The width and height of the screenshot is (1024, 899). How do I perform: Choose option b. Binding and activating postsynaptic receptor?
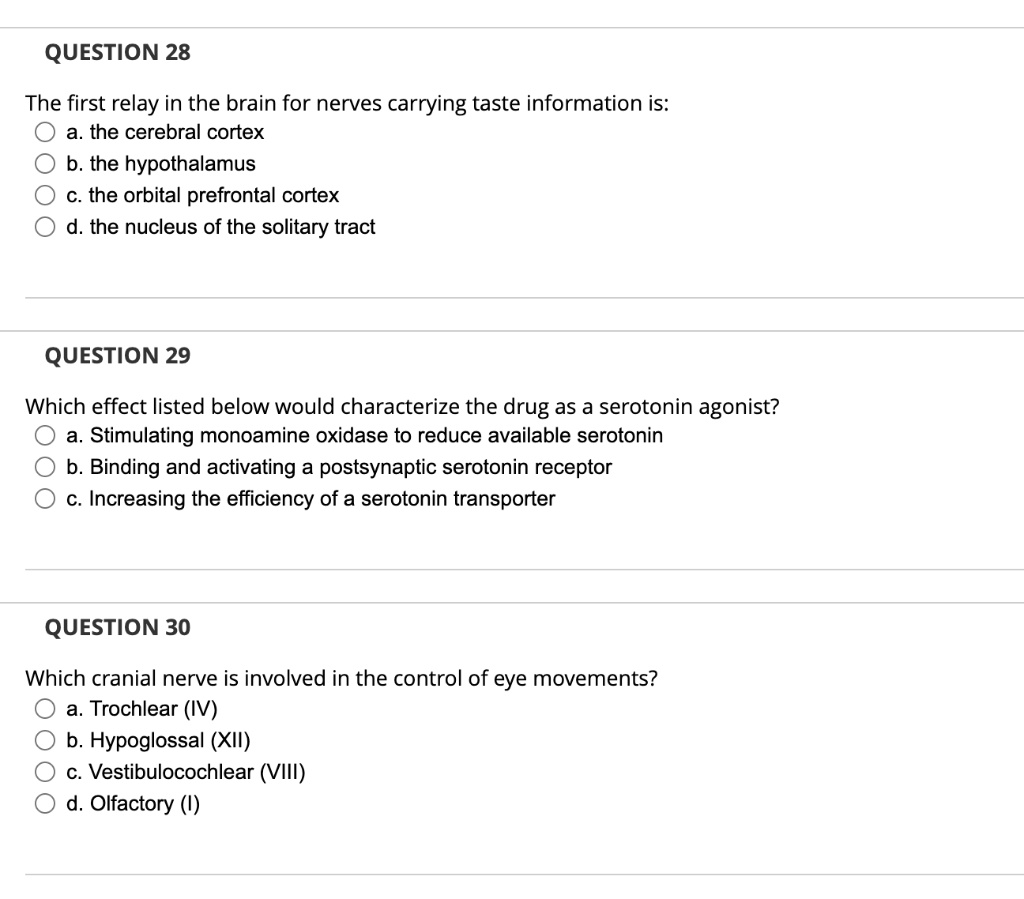click(x=46, y=466)
